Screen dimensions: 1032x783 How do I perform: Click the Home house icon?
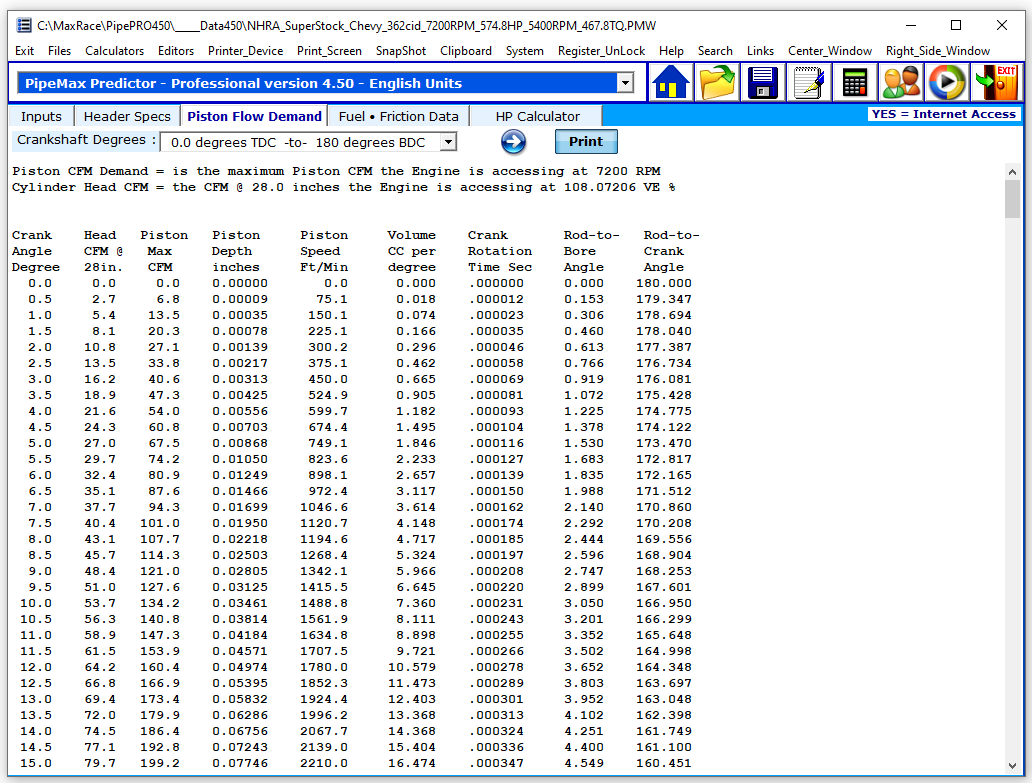(671, 83)
